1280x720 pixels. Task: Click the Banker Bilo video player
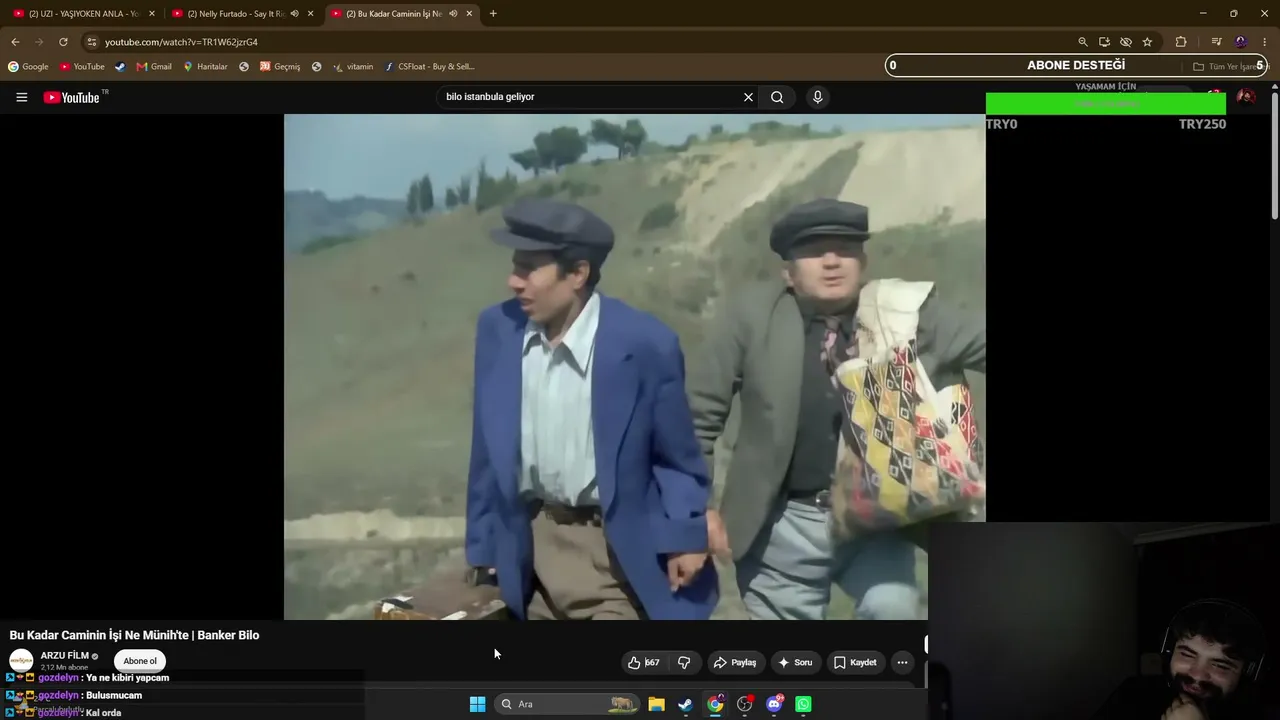[634, 366]
